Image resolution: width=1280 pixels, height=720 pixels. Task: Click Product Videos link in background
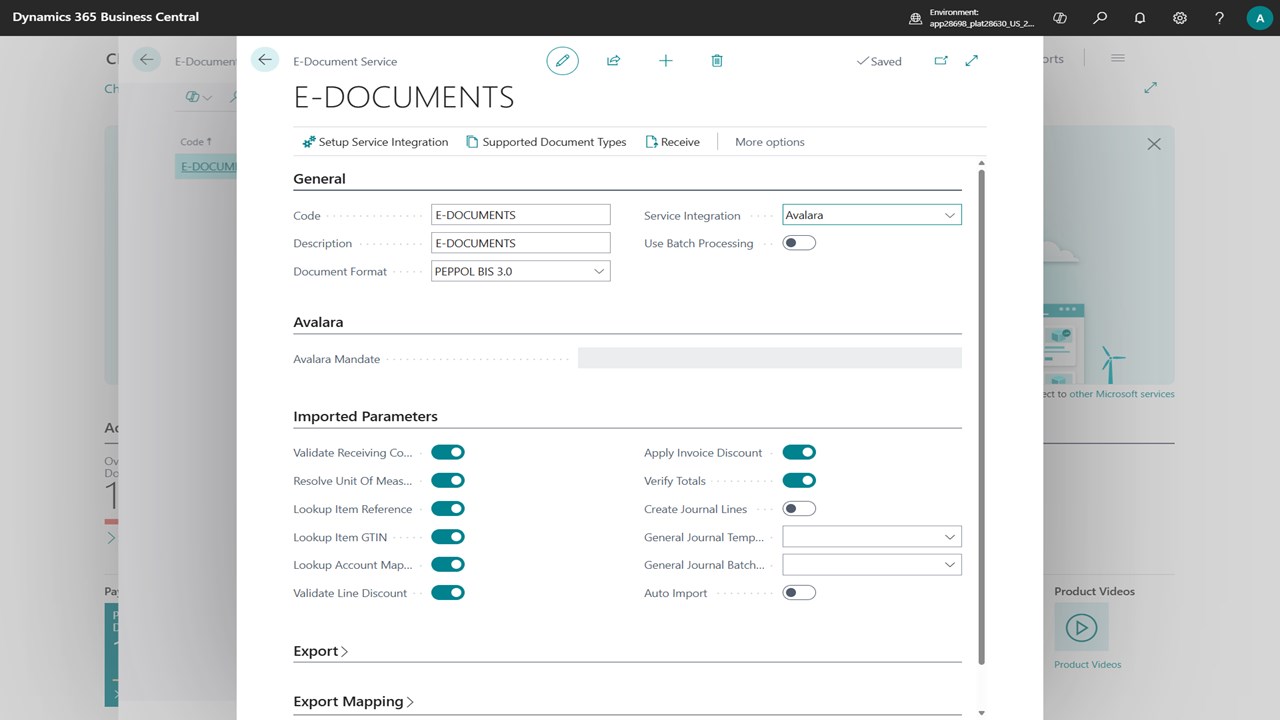1087,665
